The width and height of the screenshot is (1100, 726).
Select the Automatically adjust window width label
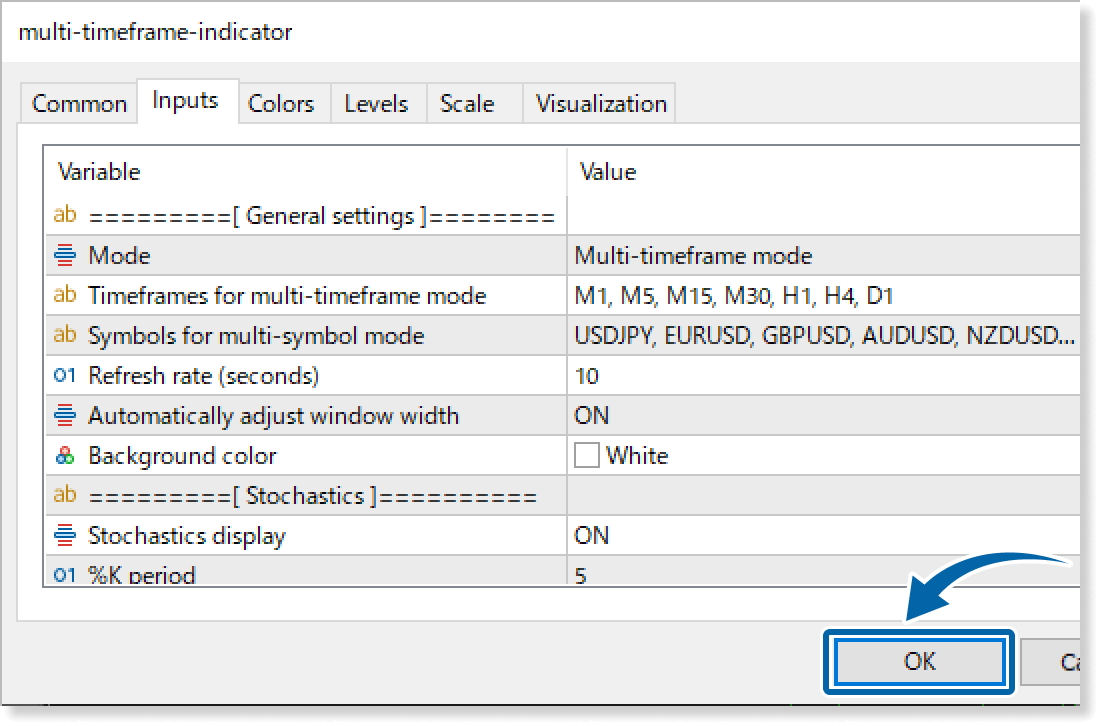[274, 416]
